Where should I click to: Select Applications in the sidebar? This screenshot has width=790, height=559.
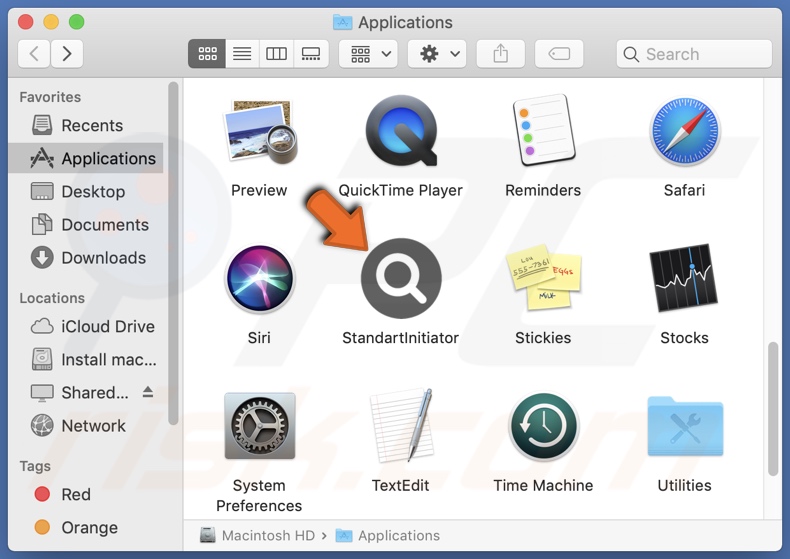point(86,158)
